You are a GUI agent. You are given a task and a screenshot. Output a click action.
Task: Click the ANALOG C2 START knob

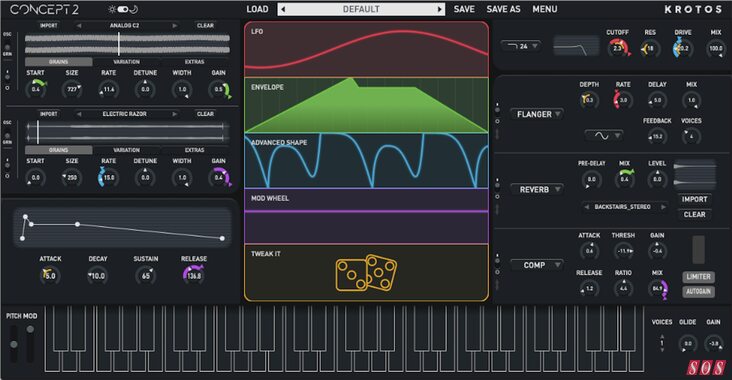[36, 89]
